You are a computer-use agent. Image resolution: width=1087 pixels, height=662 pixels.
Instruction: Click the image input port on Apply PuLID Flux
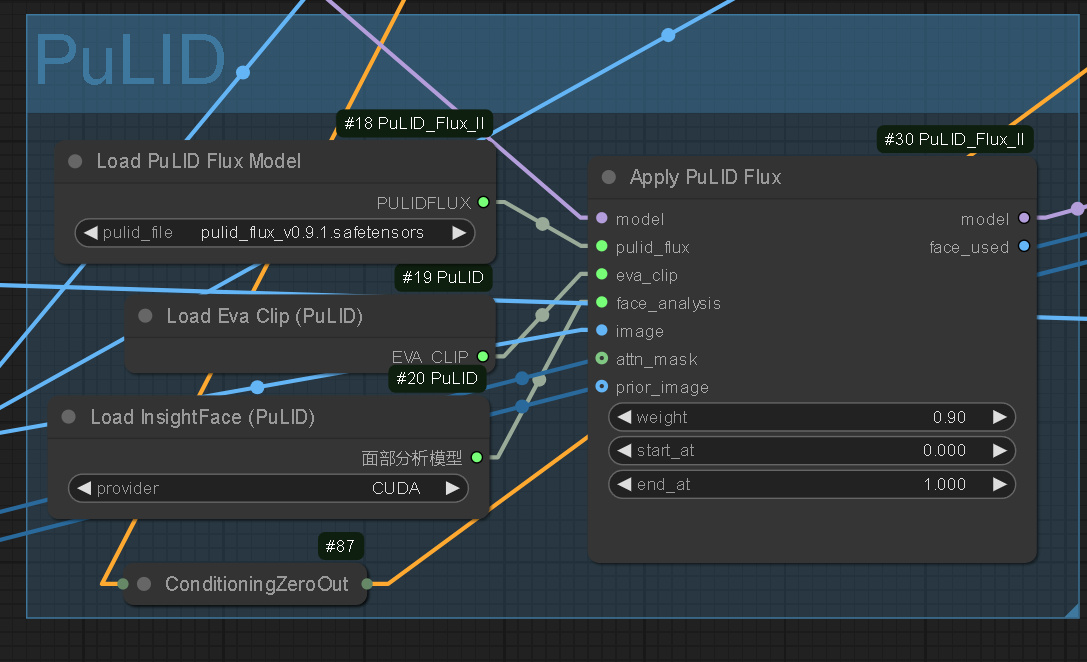[x=601, y=331]
